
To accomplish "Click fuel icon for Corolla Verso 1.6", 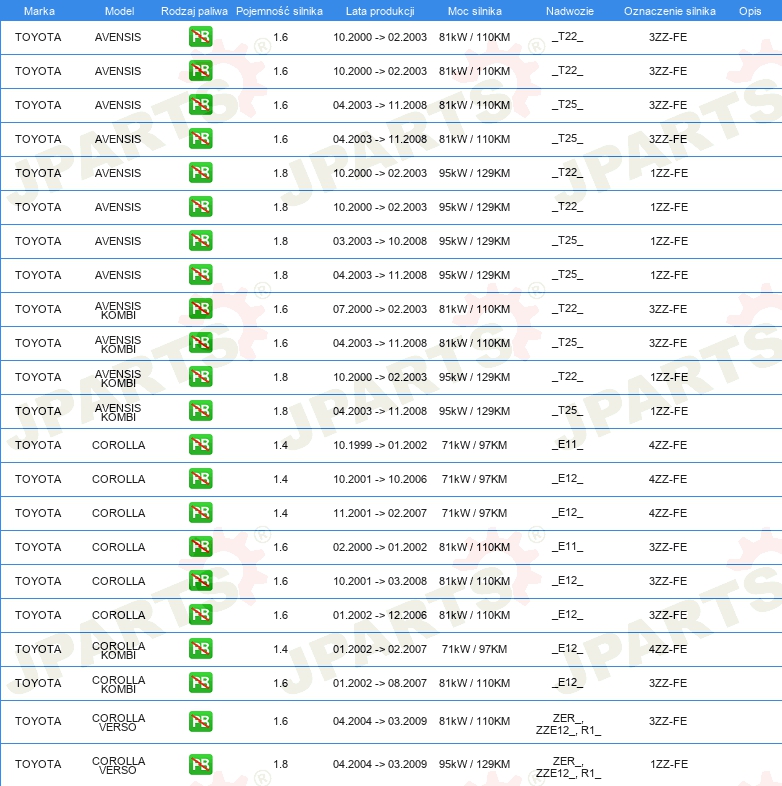I will 200,721.
